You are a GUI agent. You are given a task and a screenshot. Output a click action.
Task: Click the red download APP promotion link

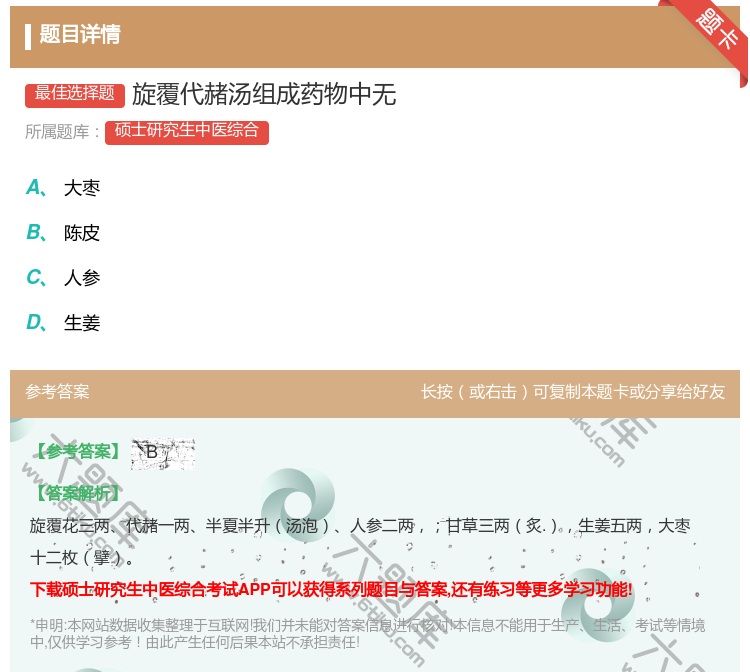(331, 589)
